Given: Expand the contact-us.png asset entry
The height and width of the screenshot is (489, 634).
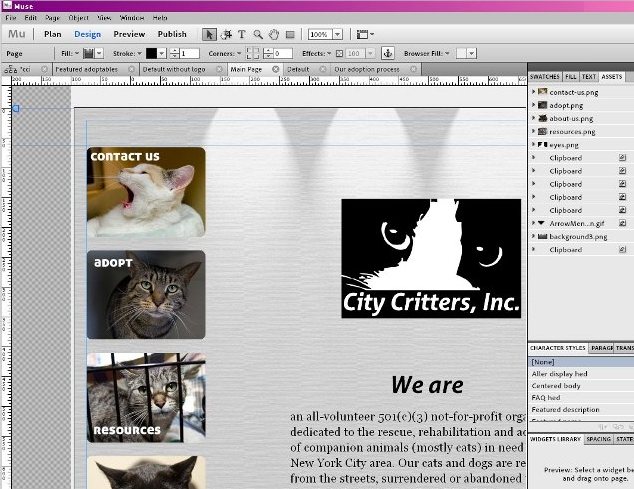Looking at the screenshot, I should coord(533,91).
